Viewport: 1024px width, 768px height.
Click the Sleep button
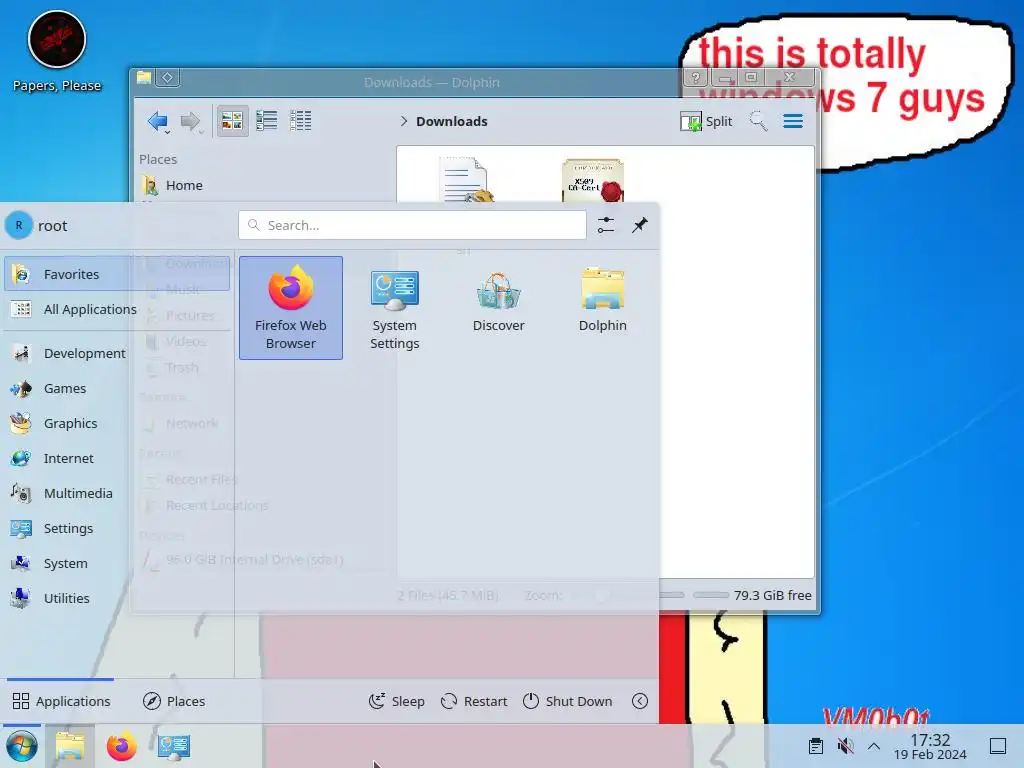(x=396, y=701)
